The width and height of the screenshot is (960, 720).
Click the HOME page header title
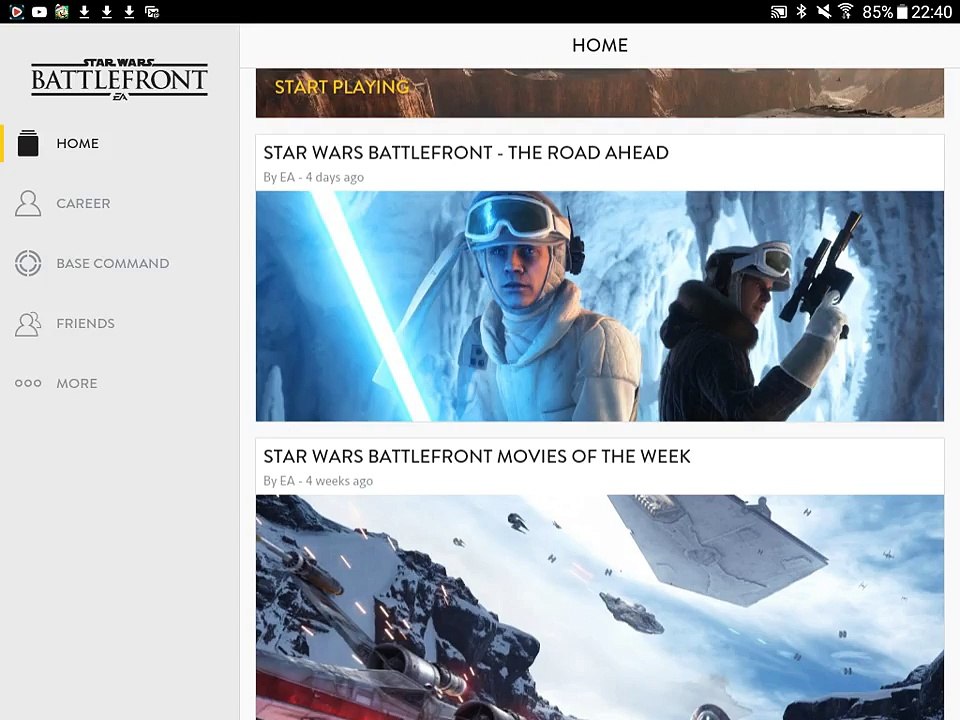(x=600, y=45)
